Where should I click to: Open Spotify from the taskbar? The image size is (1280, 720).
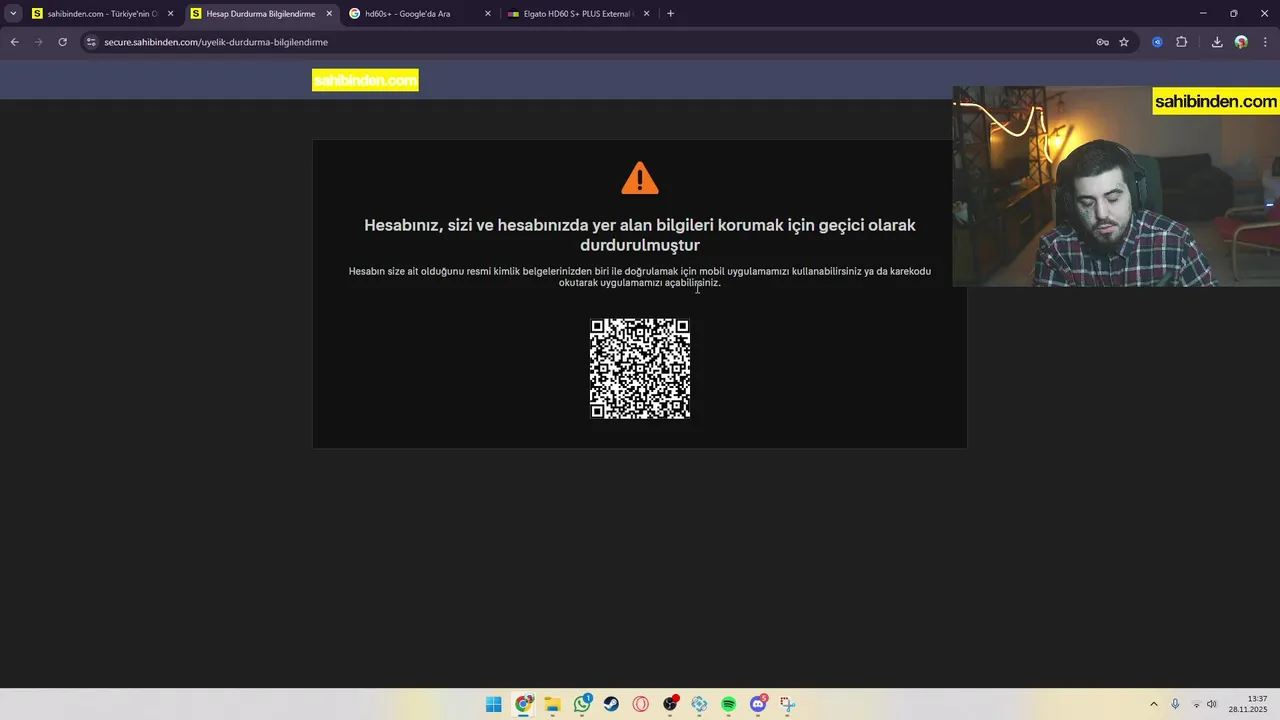729,704
